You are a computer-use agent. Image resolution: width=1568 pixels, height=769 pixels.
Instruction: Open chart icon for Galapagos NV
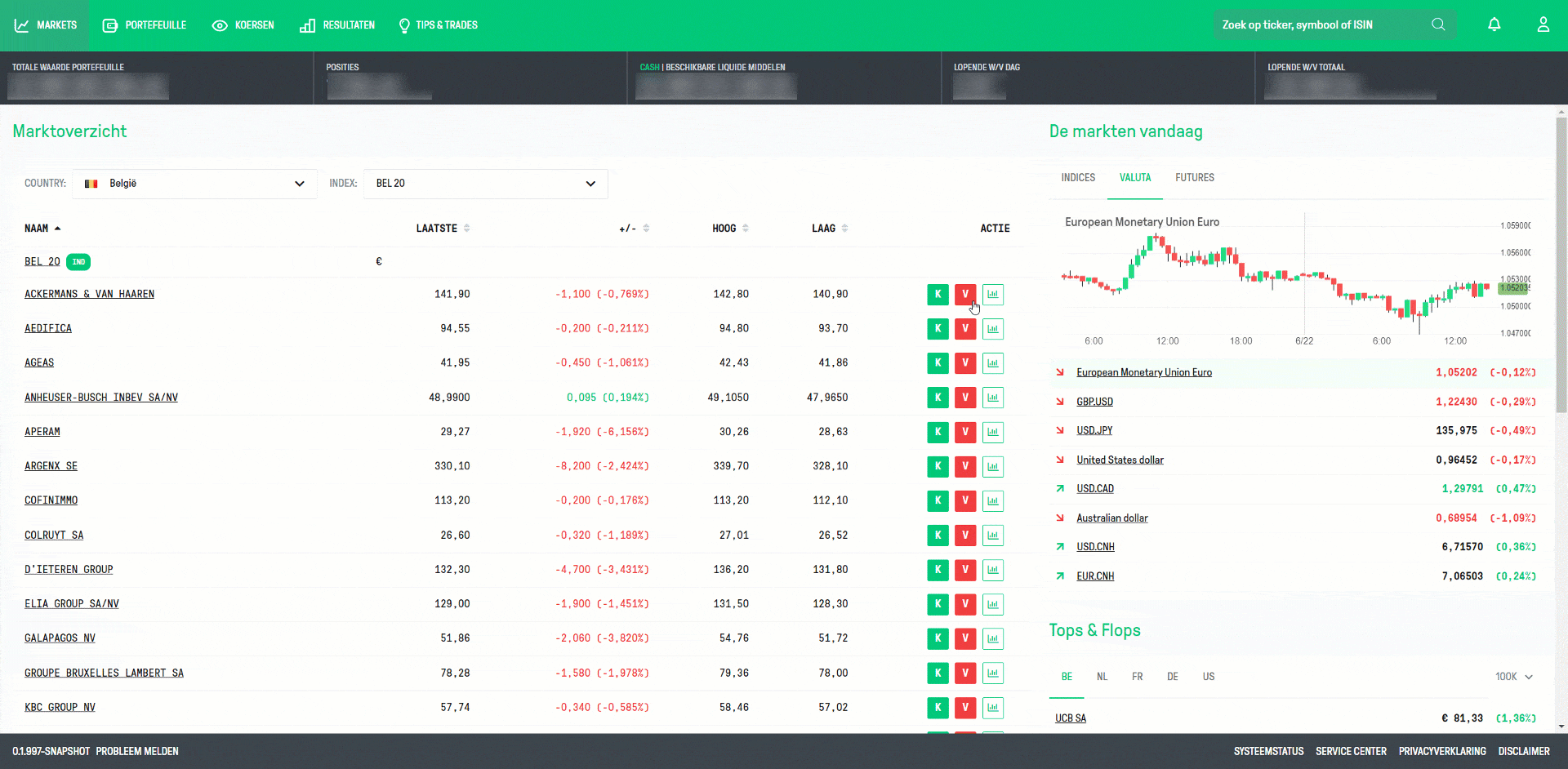(993, 638)
